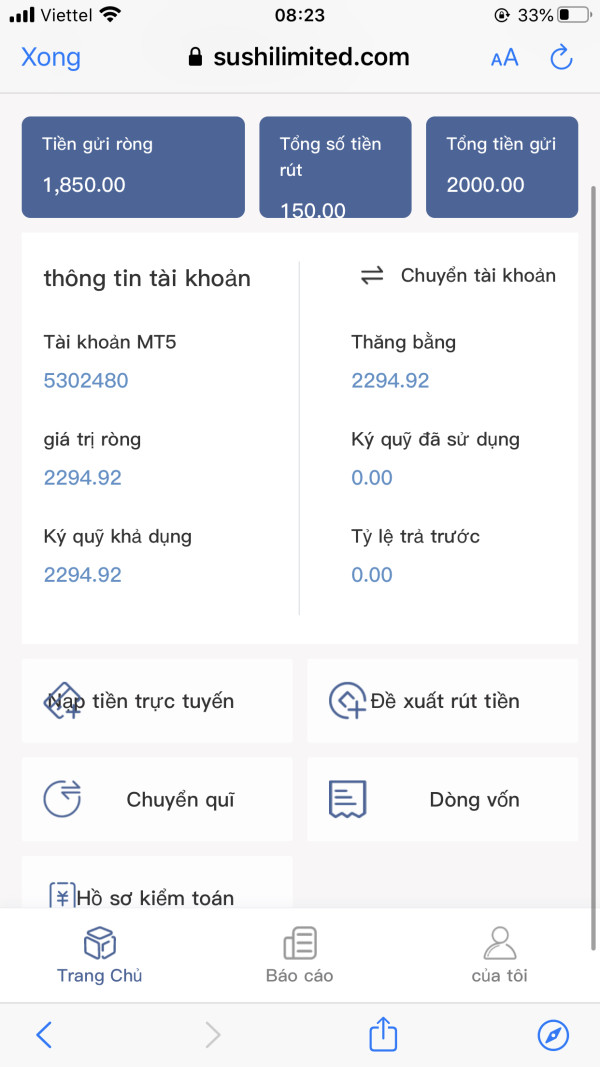Tap the Chuyển tài khoản swap arrows icon

pos(372,276)
